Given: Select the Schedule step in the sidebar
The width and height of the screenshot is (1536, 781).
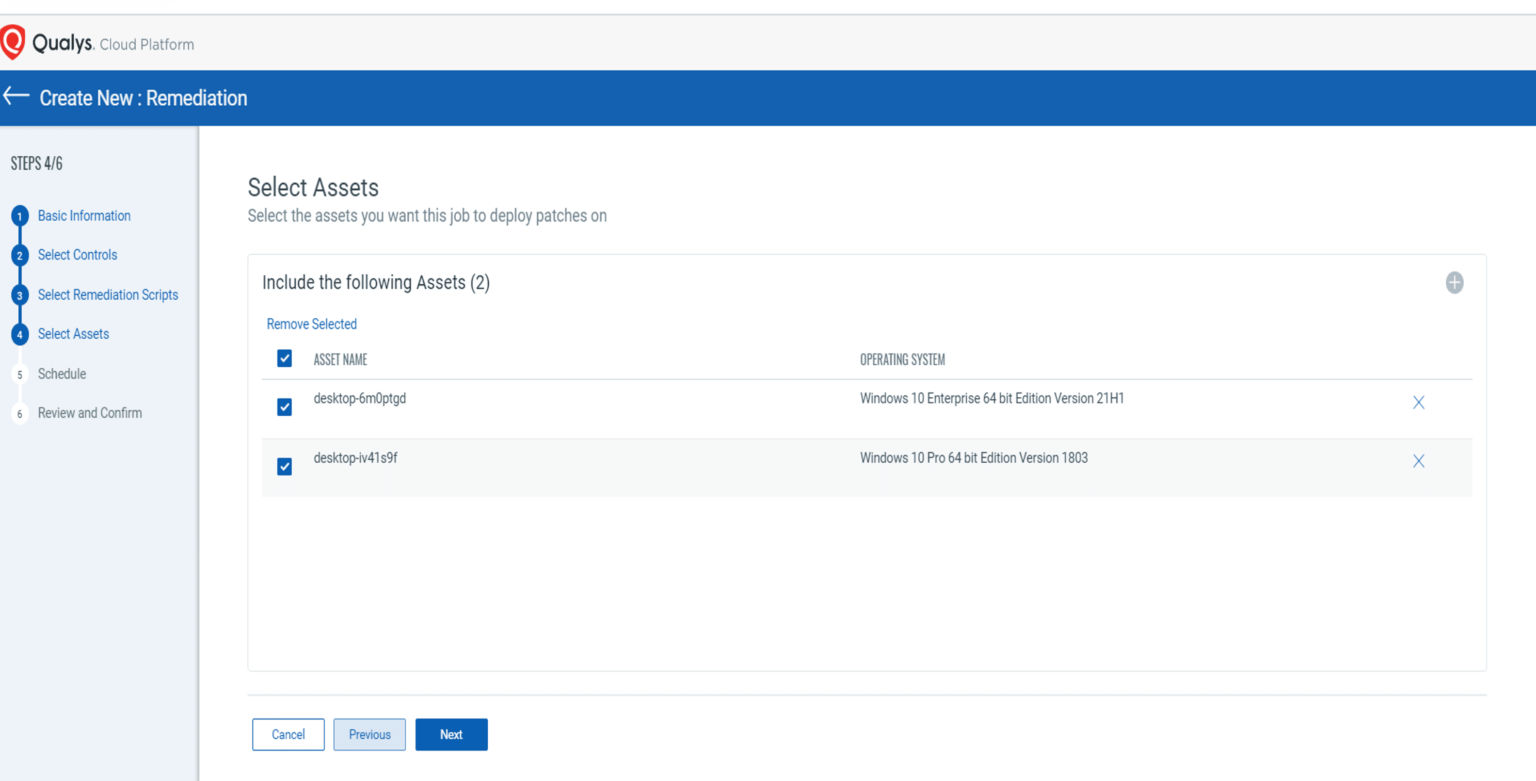Looking at the screenshot, I should 62,373.
